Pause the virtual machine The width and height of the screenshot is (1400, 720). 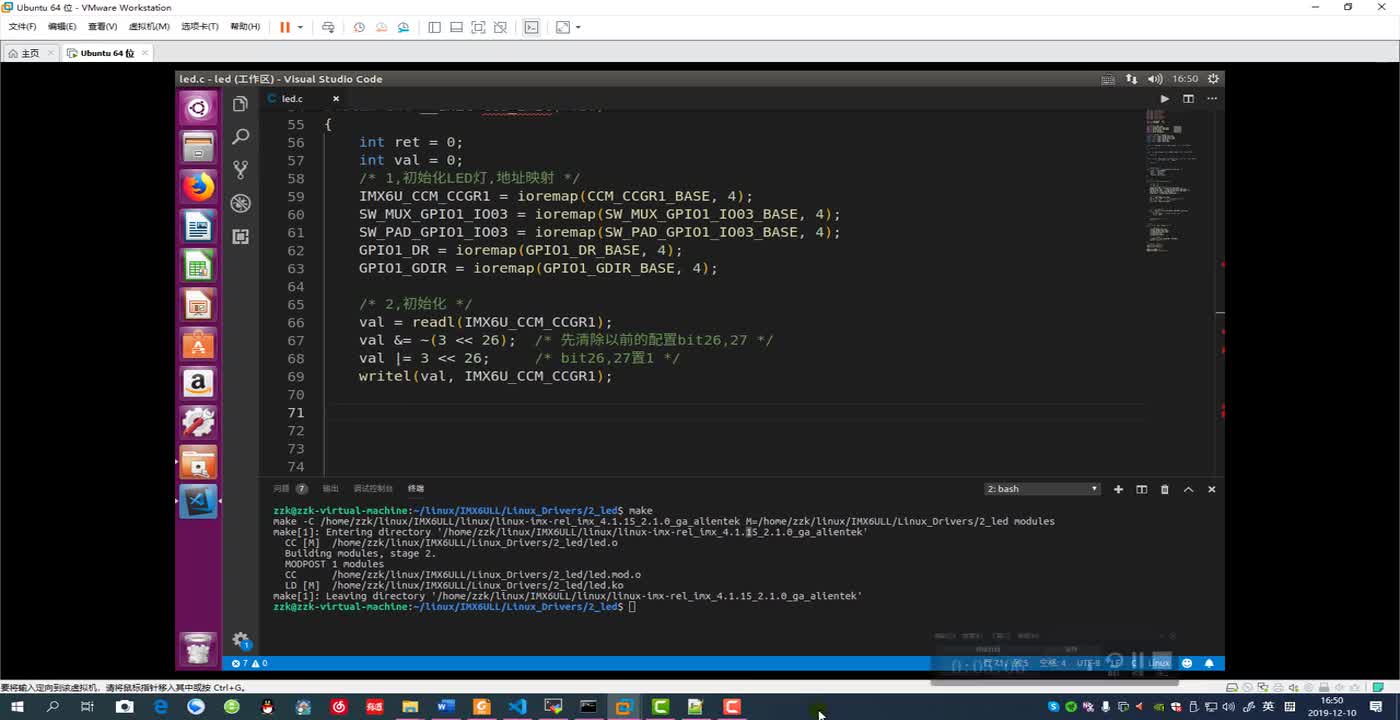pyautogui.click(x=285, y=27)
